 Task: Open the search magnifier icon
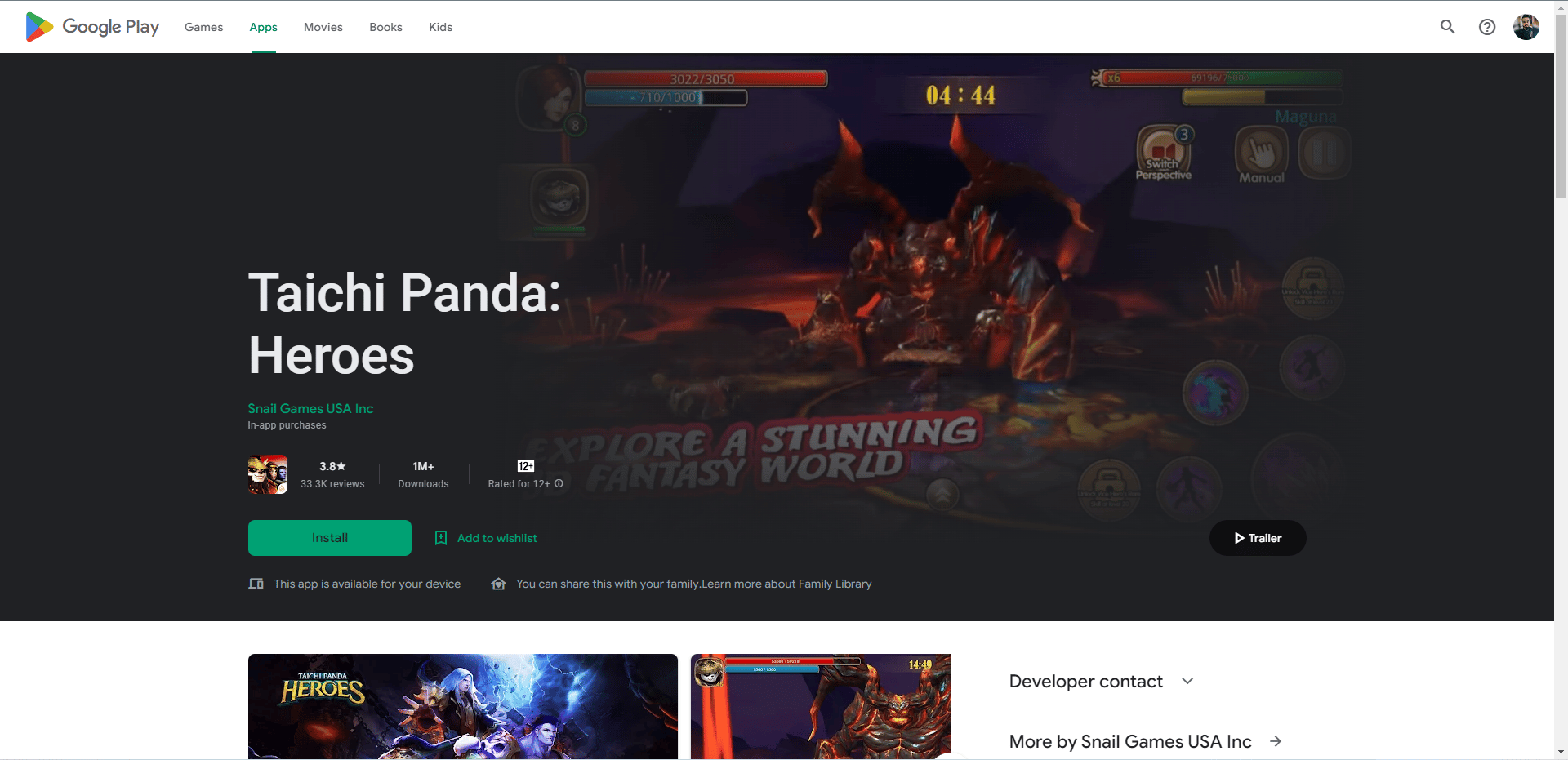coord(1447,27)
